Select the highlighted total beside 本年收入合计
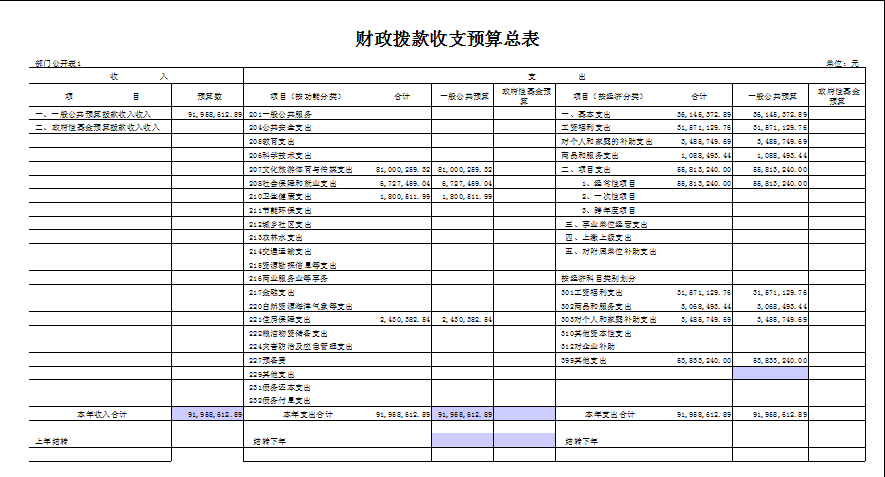Screen dimensions: 885x477 208,413
